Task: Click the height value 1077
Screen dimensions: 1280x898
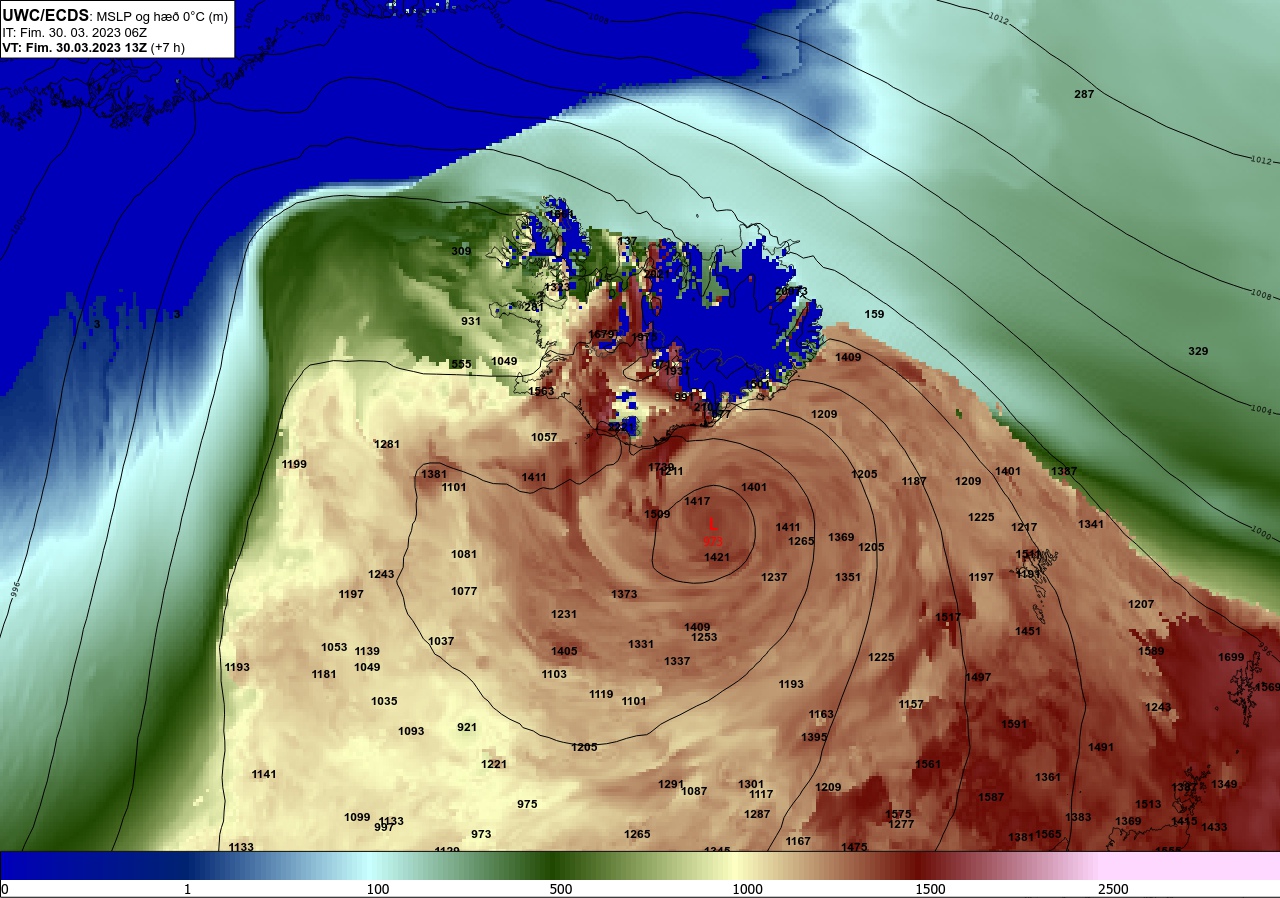Action: pyautogui.click(x=464, y=591)
